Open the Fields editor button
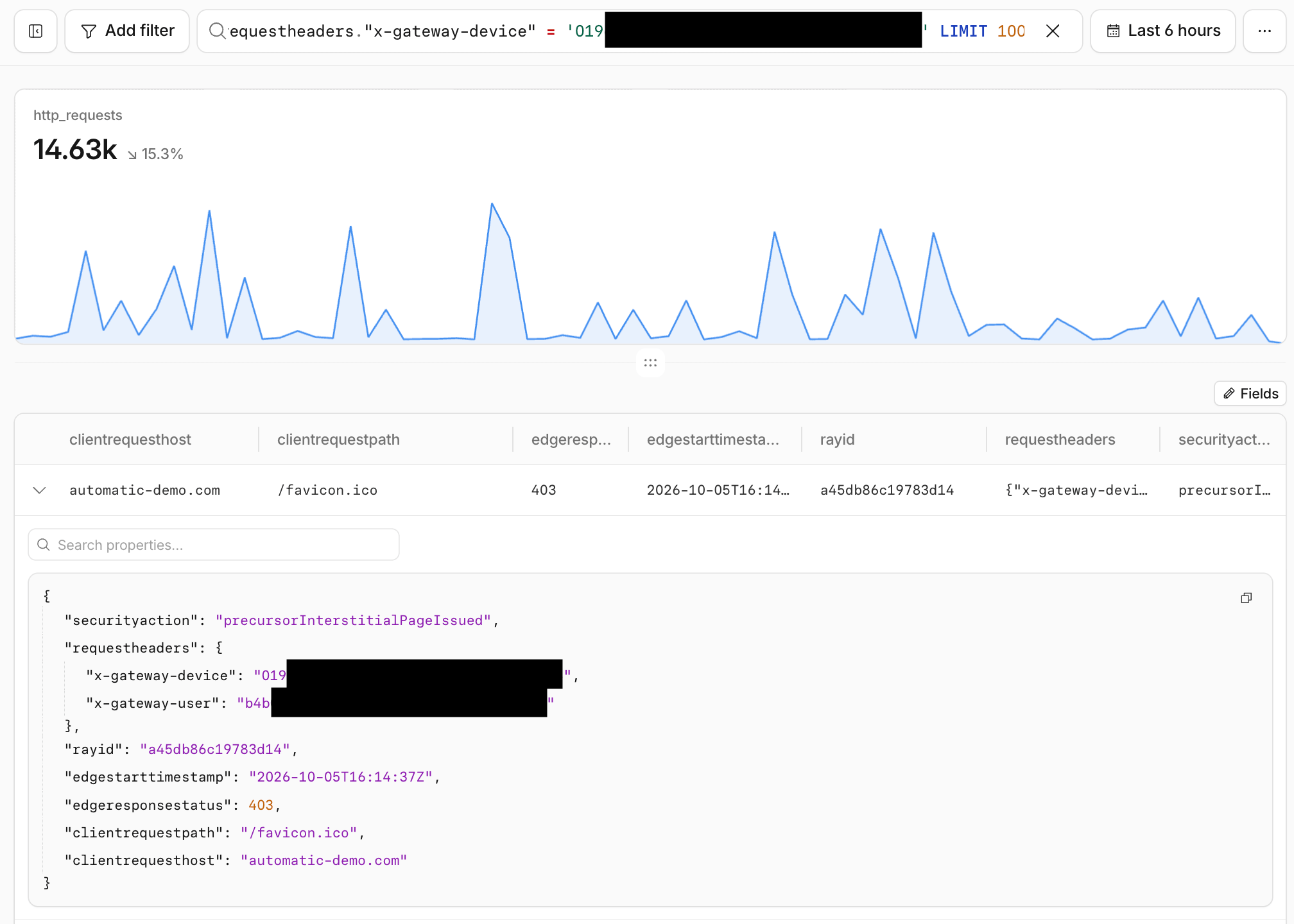This screenshot has height=924, width=1294. [x=1250, y=393]
